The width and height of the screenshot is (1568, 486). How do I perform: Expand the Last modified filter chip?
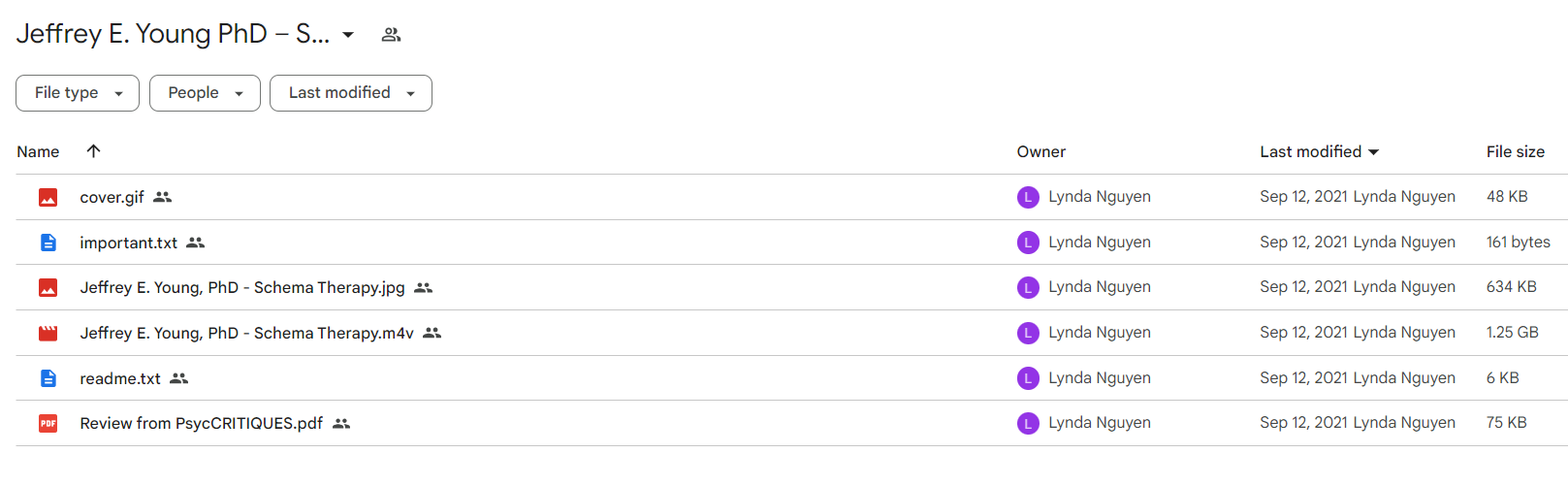pos(351,93)
